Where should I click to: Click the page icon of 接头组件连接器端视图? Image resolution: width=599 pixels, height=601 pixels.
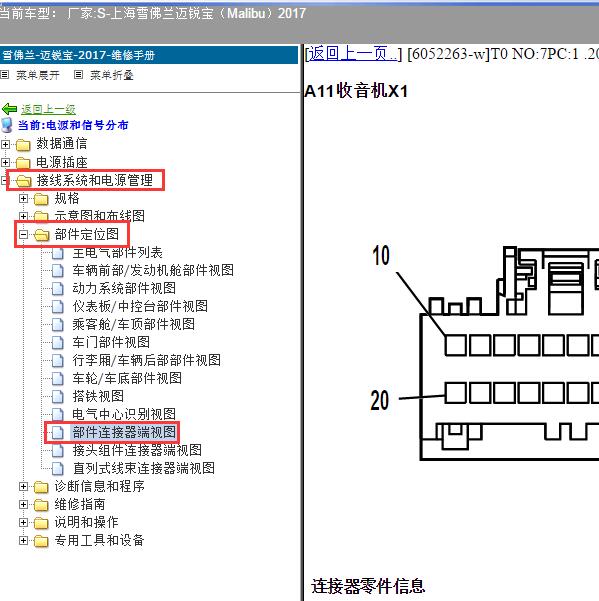[x=57, y=450]
